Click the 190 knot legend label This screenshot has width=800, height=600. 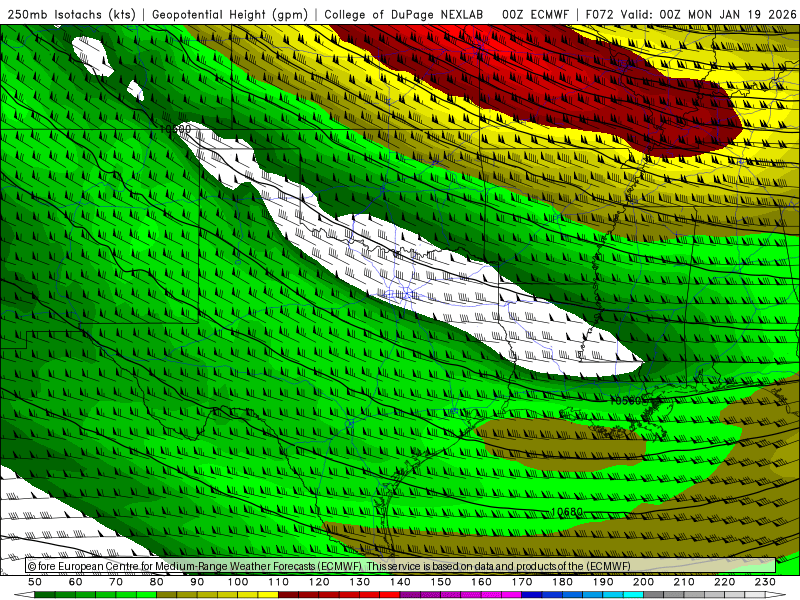point(603,582)
